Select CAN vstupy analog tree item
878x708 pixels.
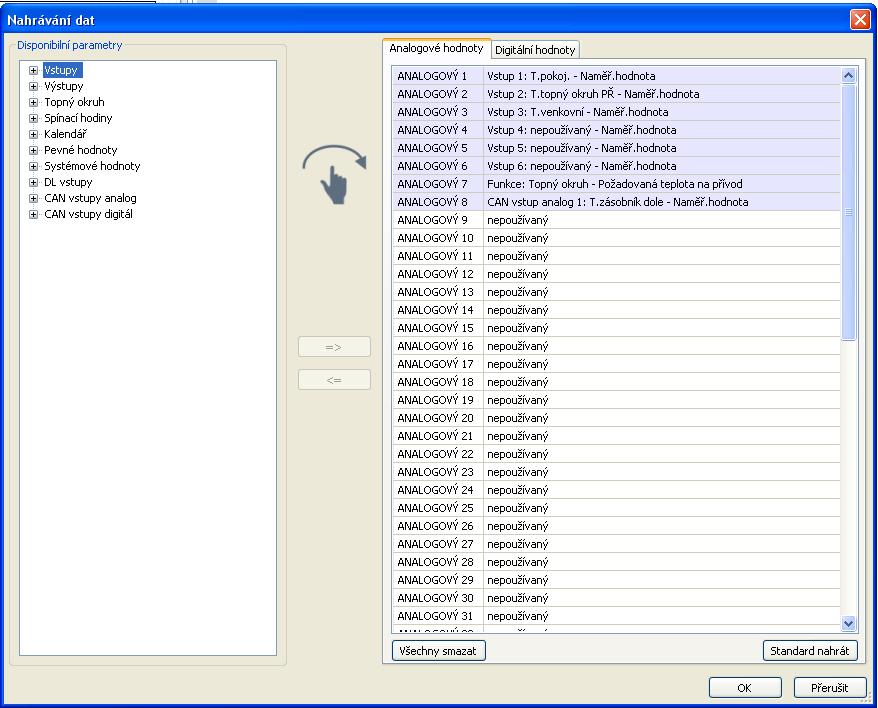pos(90,198)
